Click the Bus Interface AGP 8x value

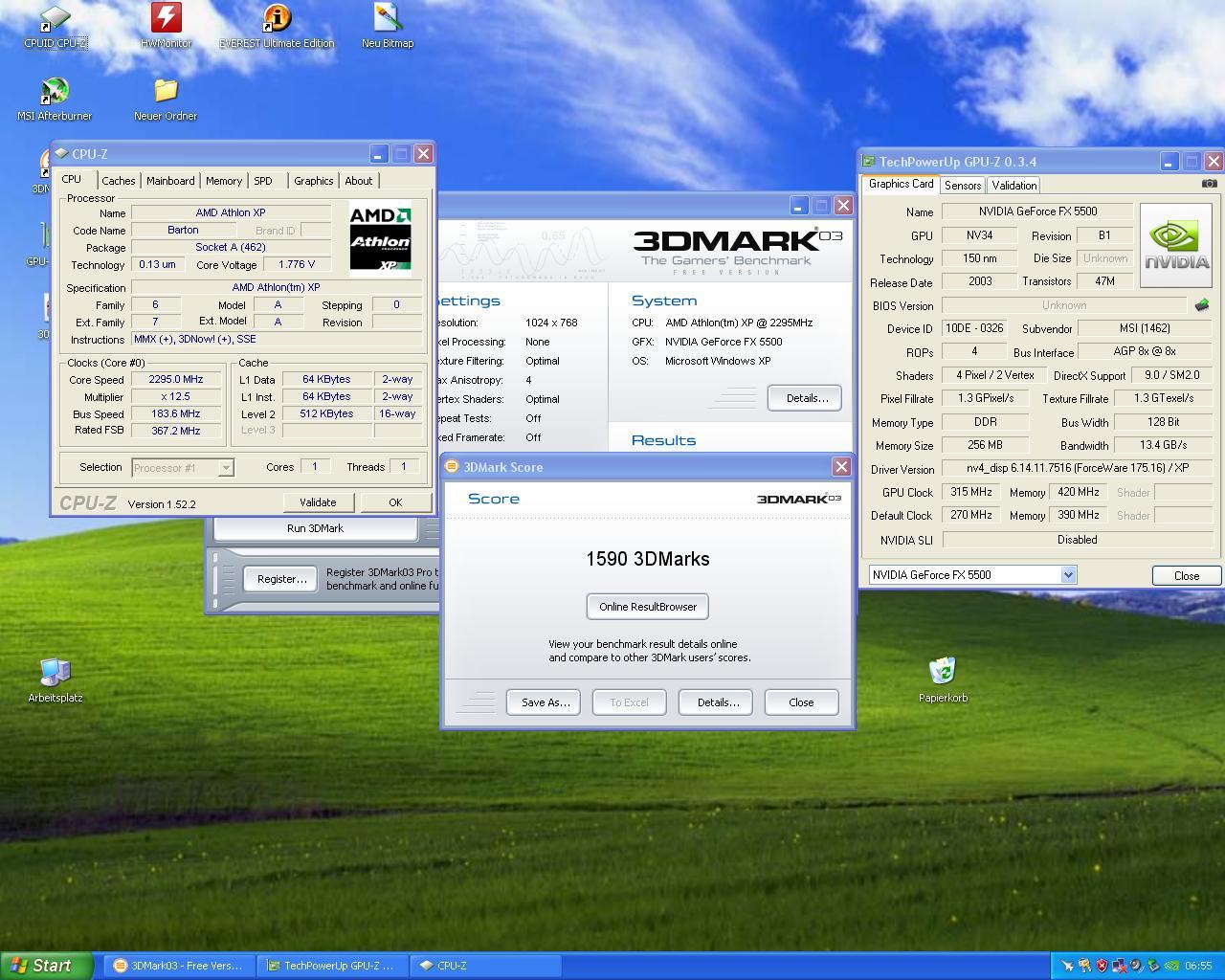coord(1145,351)
